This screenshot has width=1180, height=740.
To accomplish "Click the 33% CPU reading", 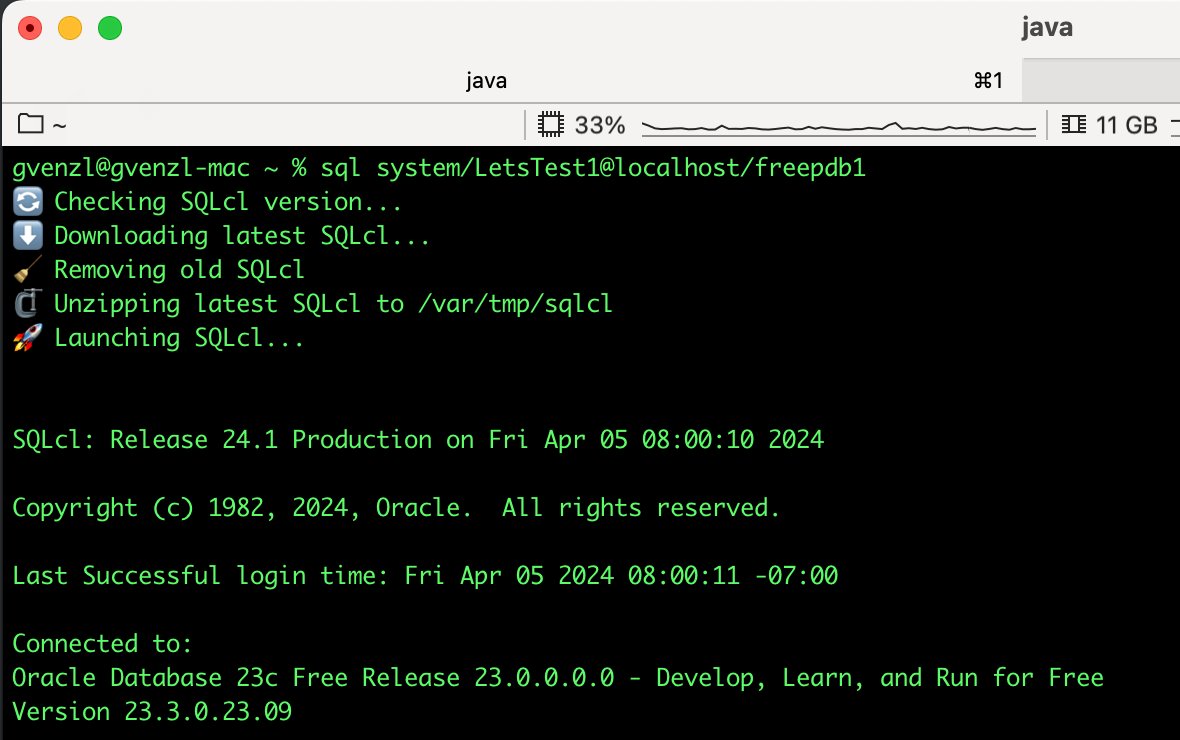I will [600, 125].
